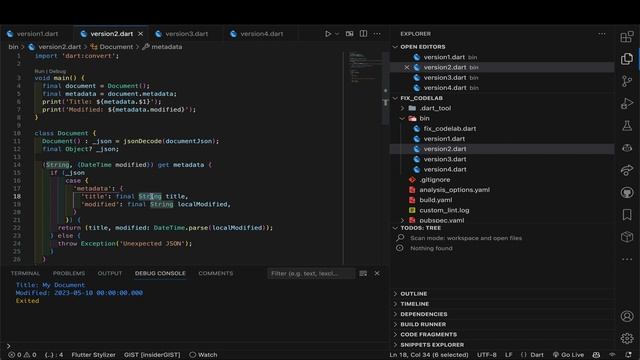Click into the debug console filter field
This screenshot has height=360, width=640.
click(311, 273)
